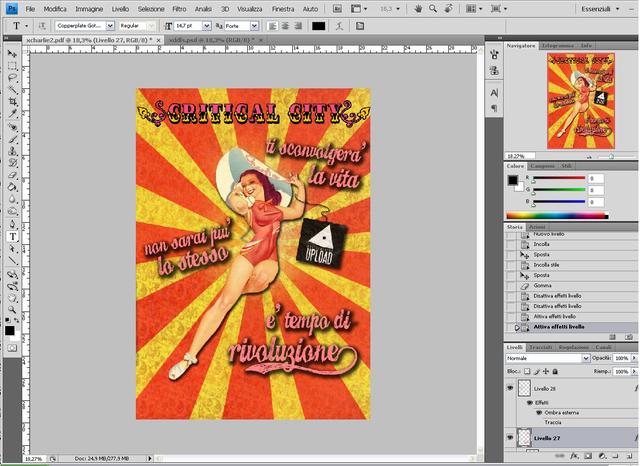Toggle lock position
The width and height of the screenshot is (640, 466).
click(546, 371)
